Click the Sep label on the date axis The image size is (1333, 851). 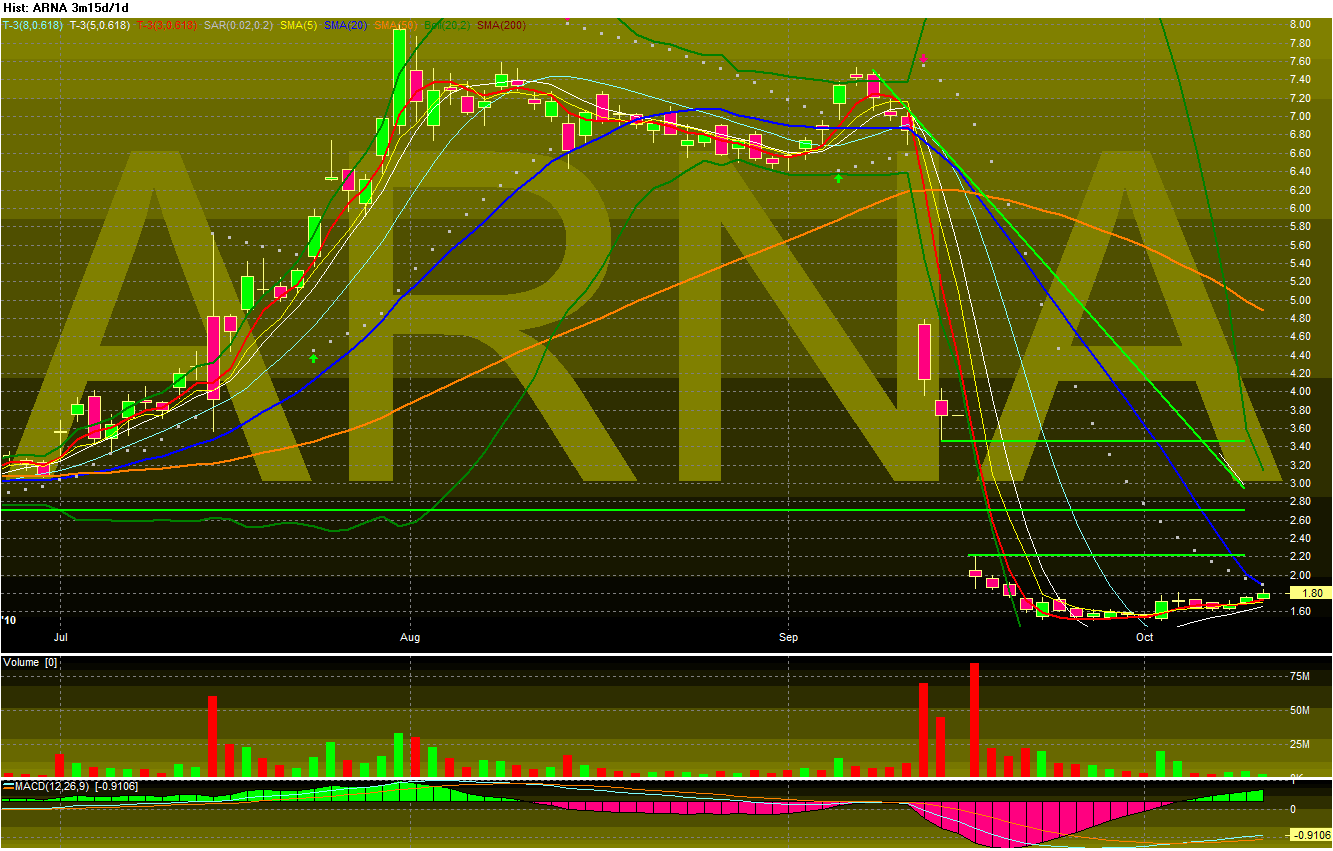[788, 637]
